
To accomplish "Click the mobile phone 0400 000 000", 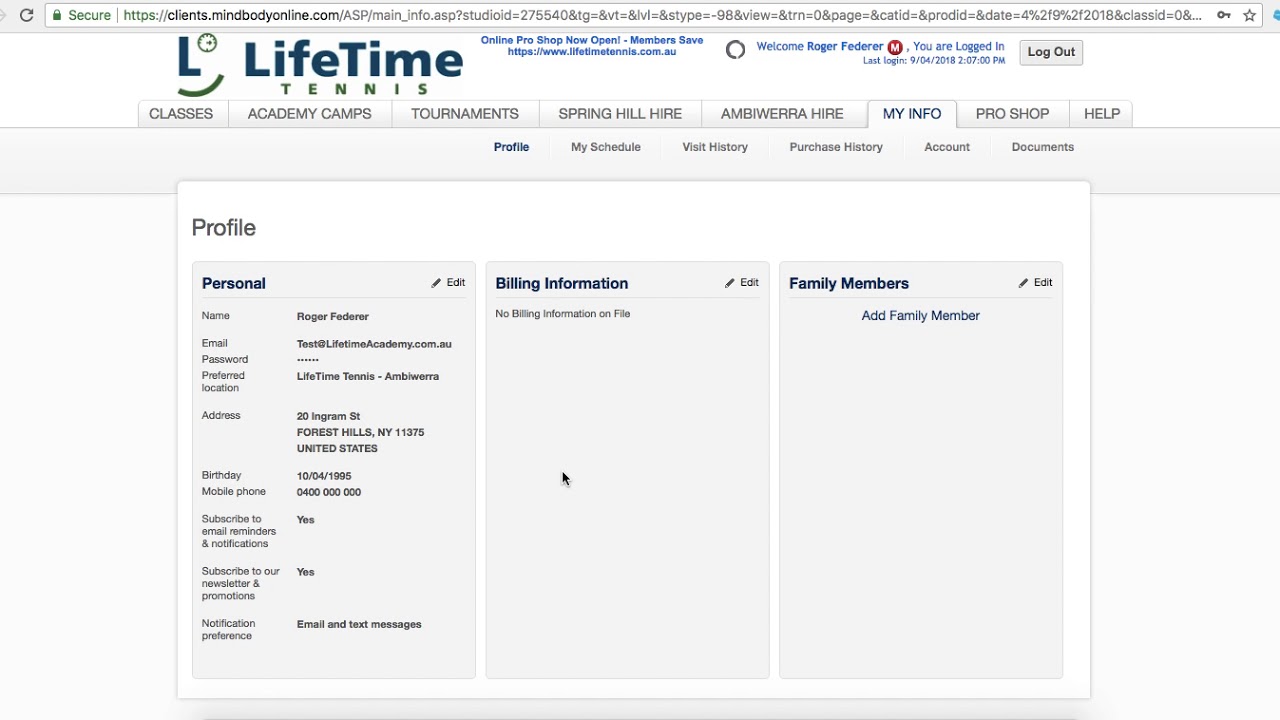I will click(x=329, y=492).
